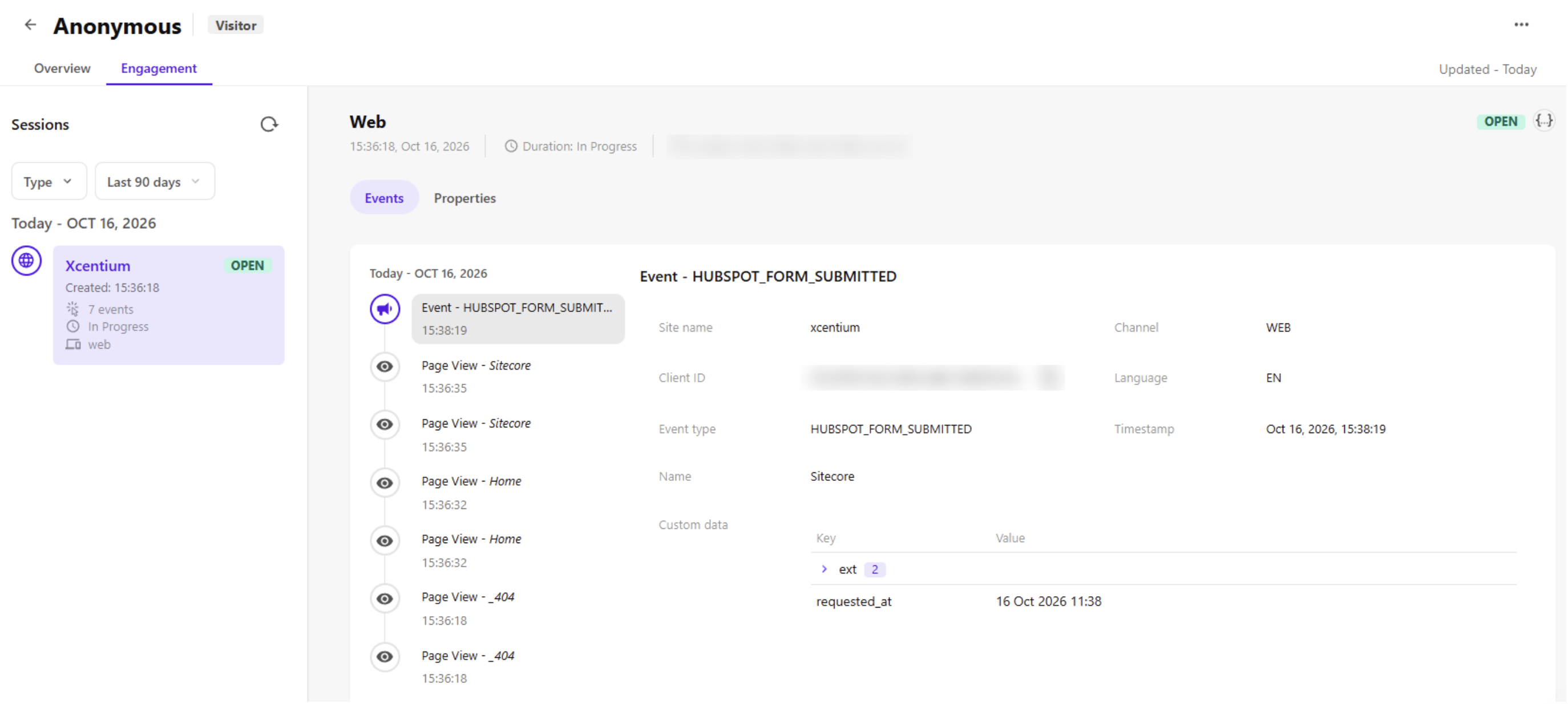Image resolution: width=1568 pixels, height=704 pixels.
Task: Click the site name value xcentium
Action: pyautogui.click(x=835, y=328)
